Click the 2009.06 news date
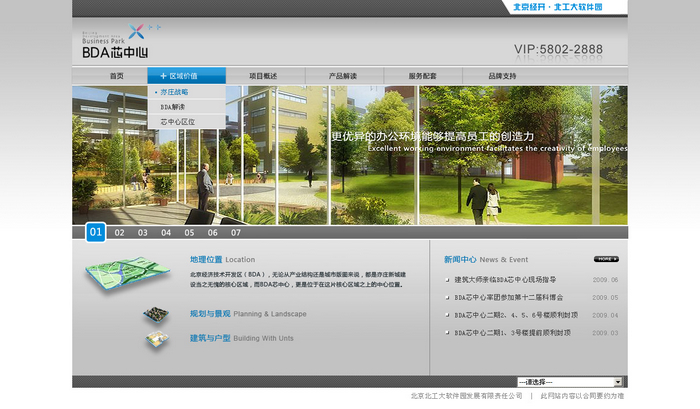The height and width of the screenshot is (409, 700). click(x=605, y=280)
